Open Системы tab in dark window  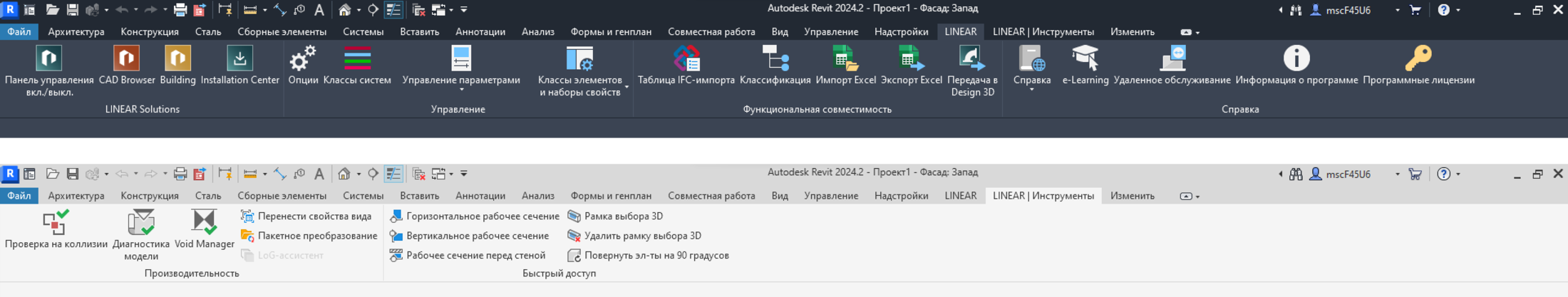(363, 32)
